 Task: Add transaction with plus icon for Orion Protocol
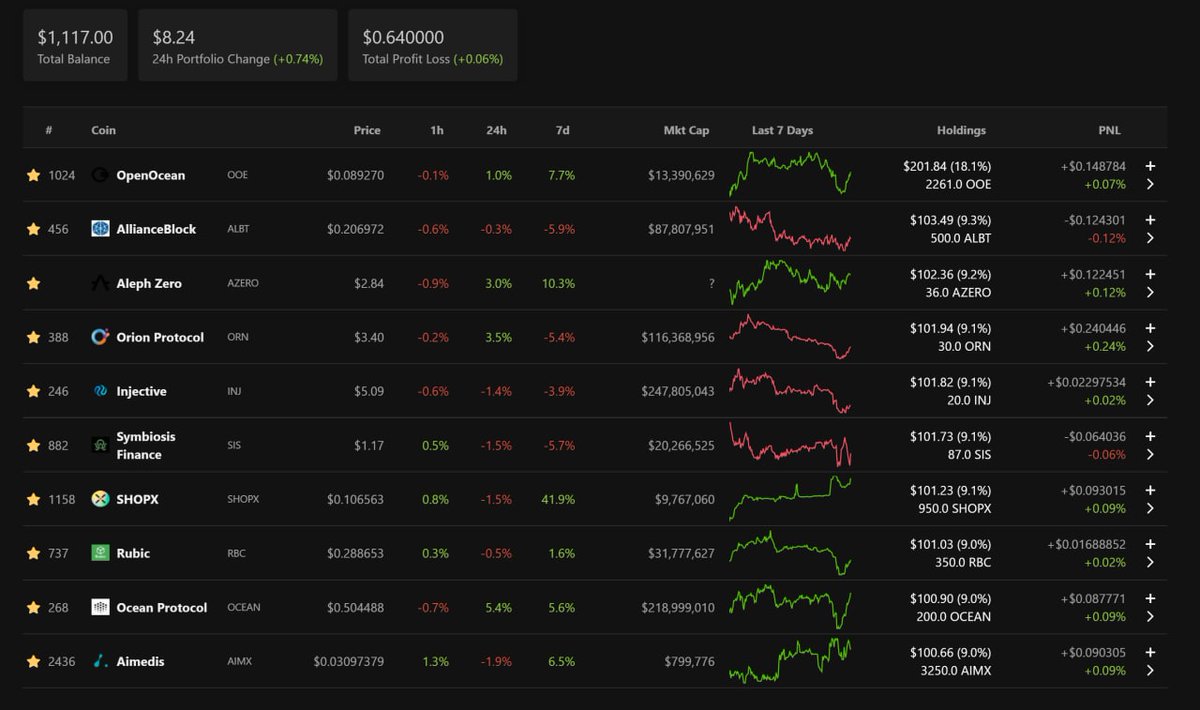click(1150, 328)
